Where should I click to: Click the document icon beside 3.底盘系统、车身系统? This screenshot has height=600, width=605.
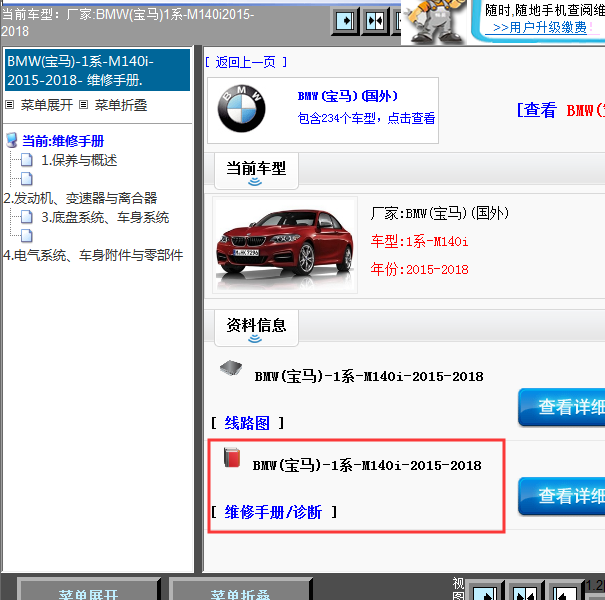pos(27,216)
